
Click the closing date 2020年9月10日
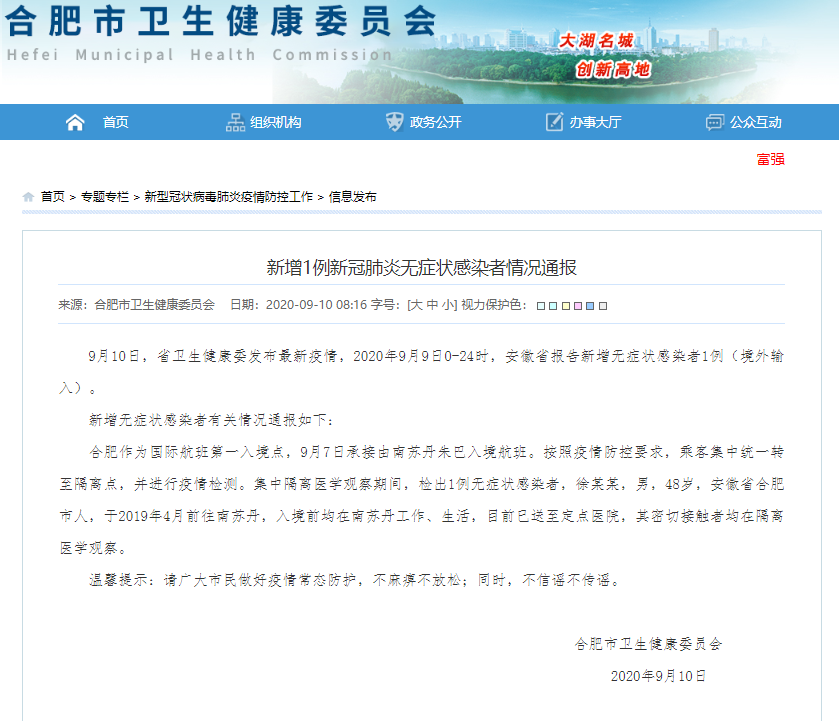coord(658,676)
